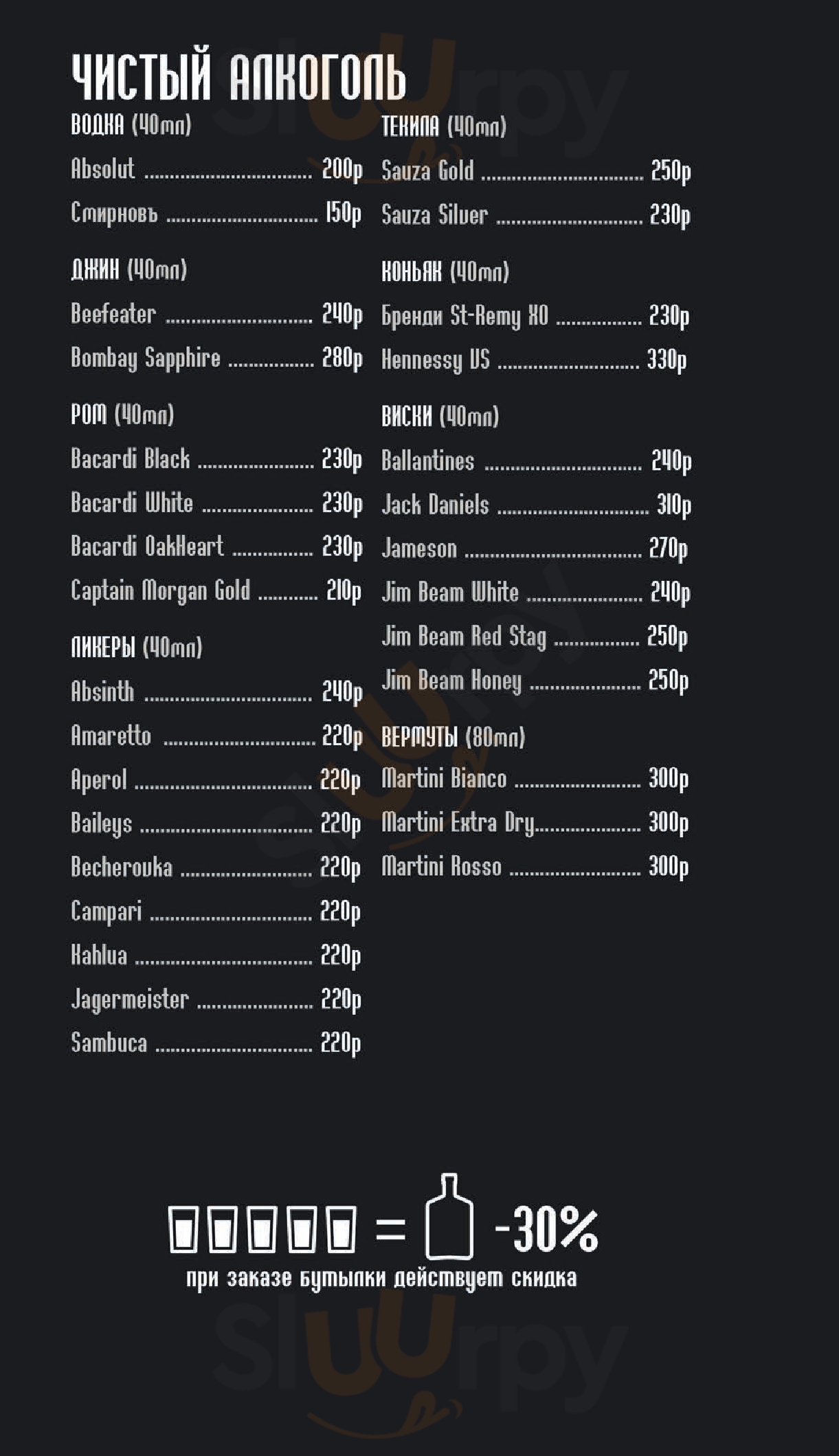Select the ВЕРМУТЫ (80мл) section heading

[453, 737]
